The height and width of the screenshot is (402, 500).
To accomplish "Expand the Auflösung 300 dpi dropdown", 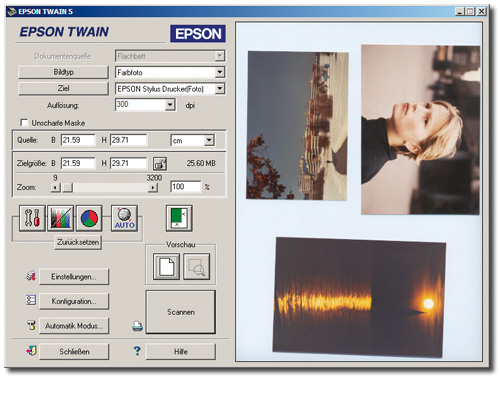I will (x=170, y=105).
